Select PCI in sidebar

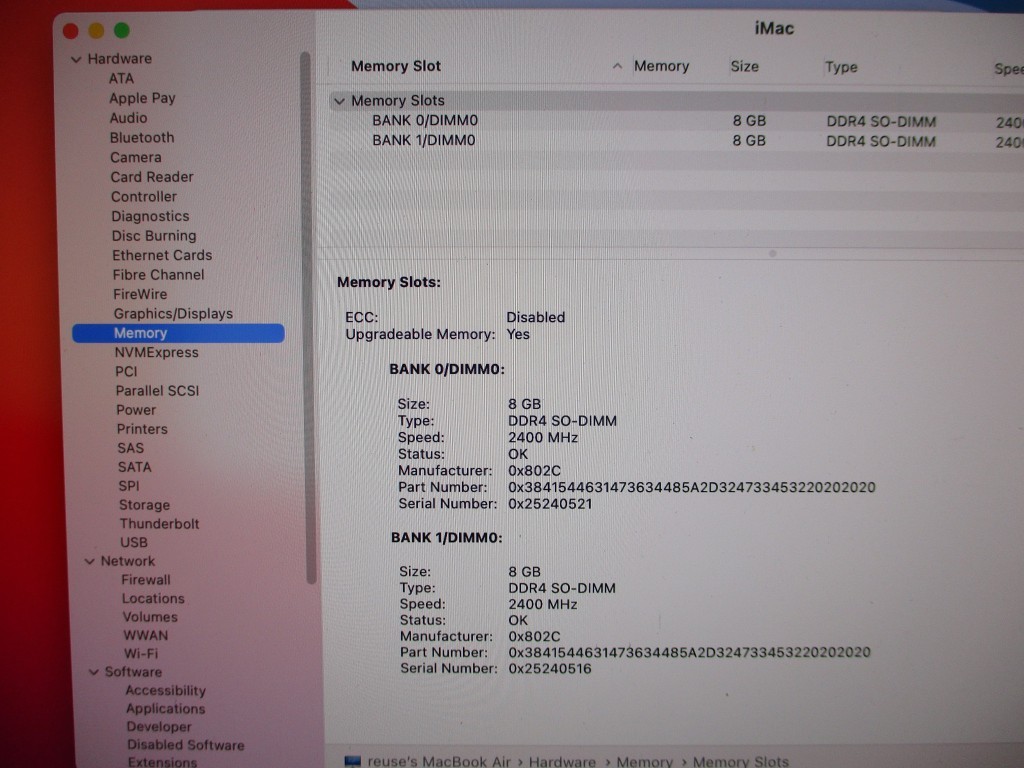pyautogui.click(x=127, y=372)
